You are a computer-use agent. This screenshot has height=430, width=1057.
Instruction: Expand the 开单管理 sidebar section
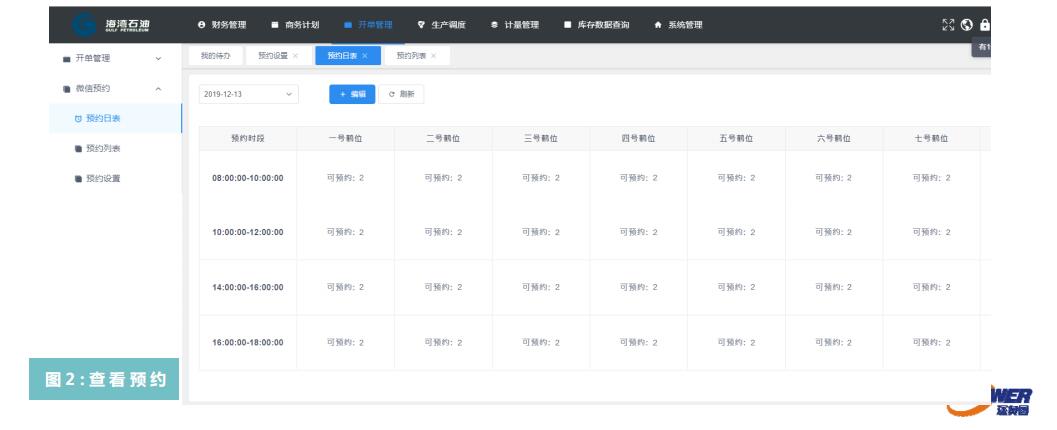coord(112,59)
